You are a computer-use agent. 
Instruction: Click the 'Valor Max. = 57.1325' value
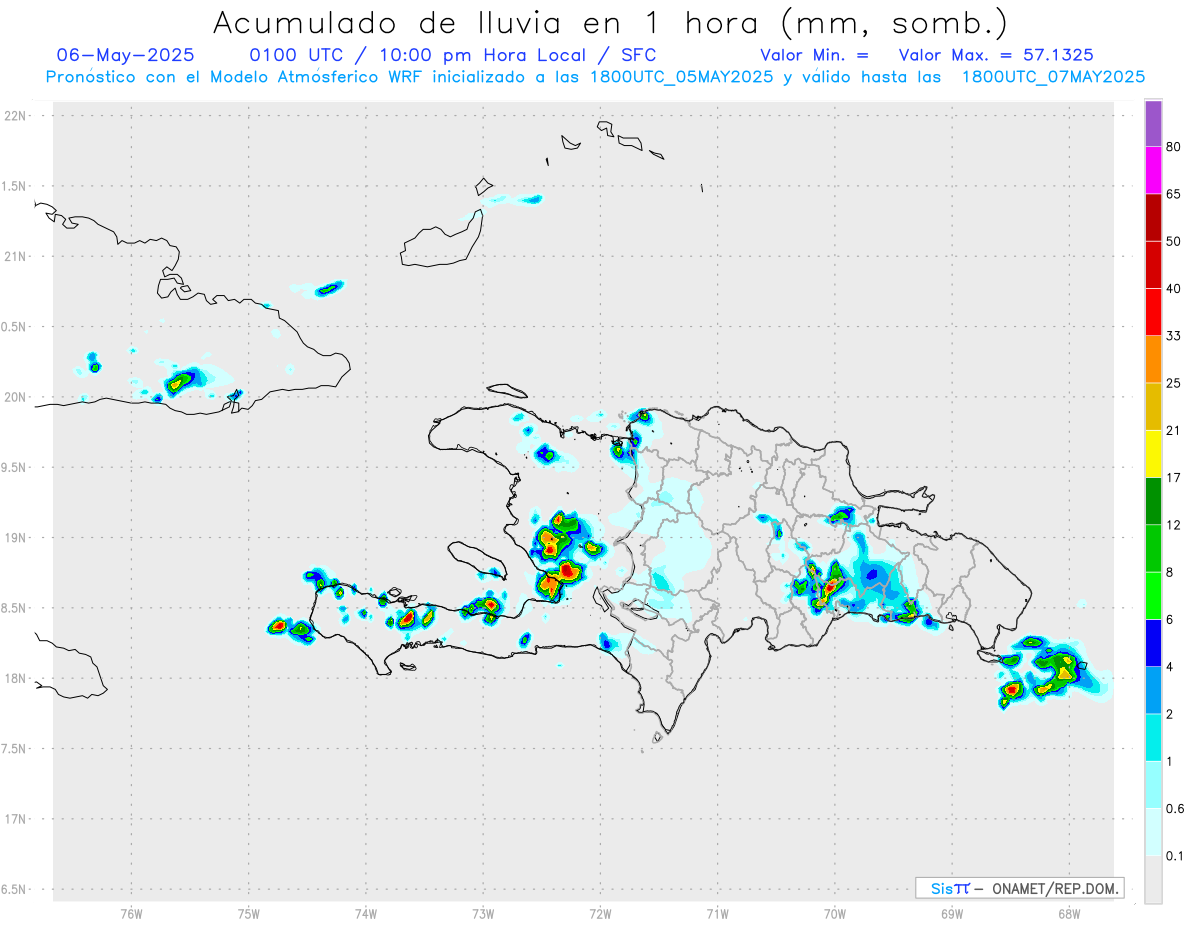(996, 55)
